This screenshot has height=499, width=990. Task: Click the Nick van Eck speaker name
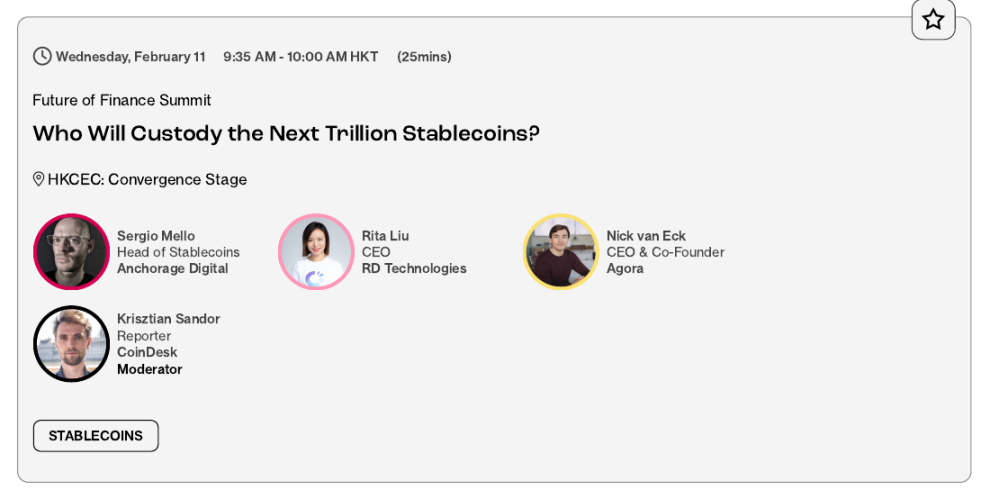coord(646,236)
